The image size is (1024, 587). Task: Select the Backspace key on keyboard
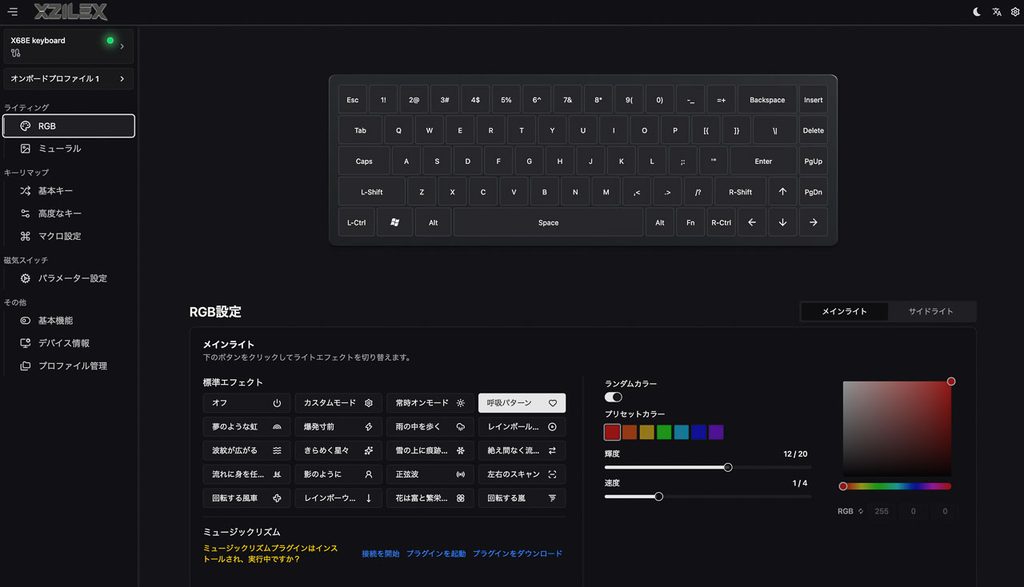pyautogui.click(x=767, y=100)
